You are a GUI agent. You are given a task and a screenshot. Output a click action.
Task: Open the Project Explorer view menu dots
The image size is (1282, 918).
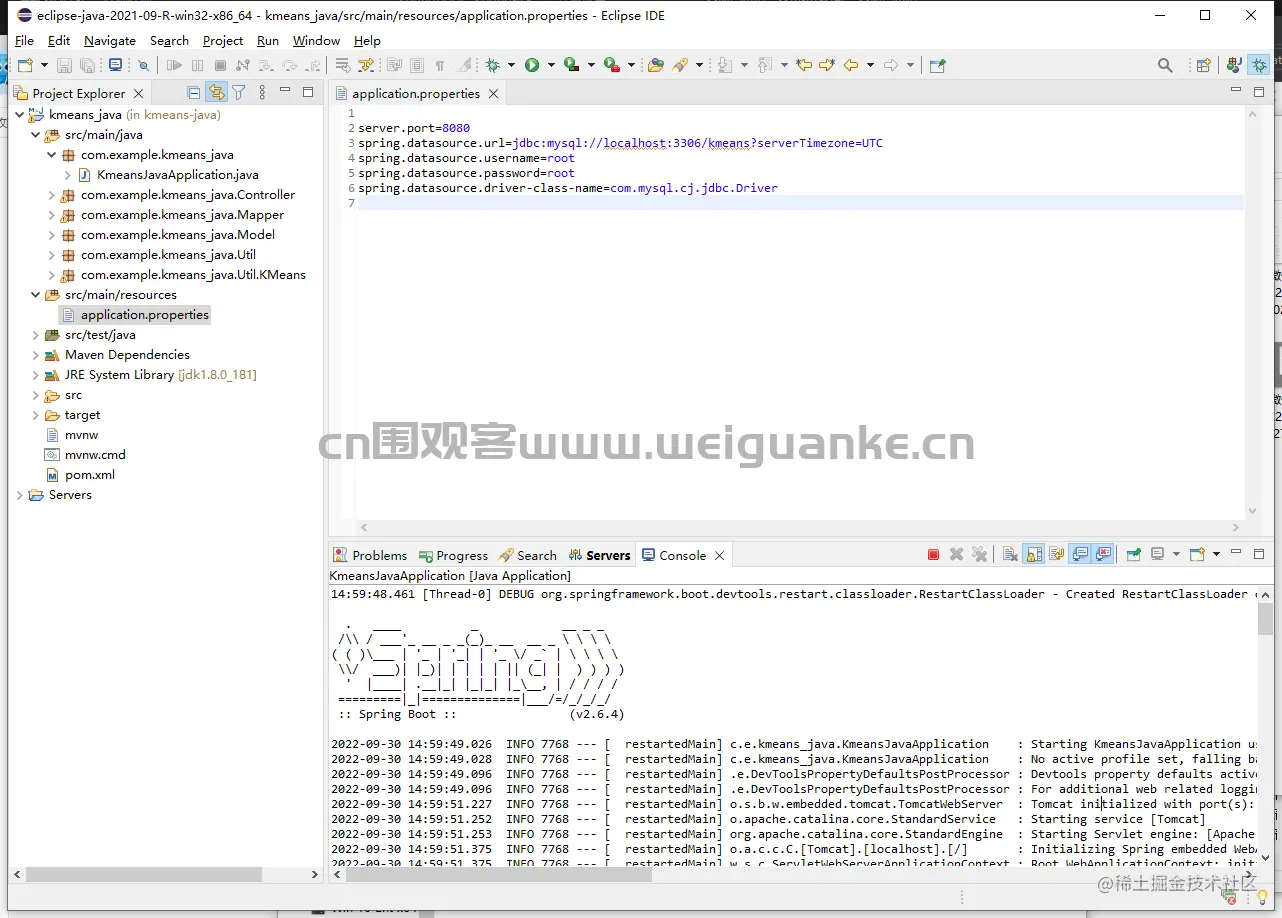click(262, 93)
